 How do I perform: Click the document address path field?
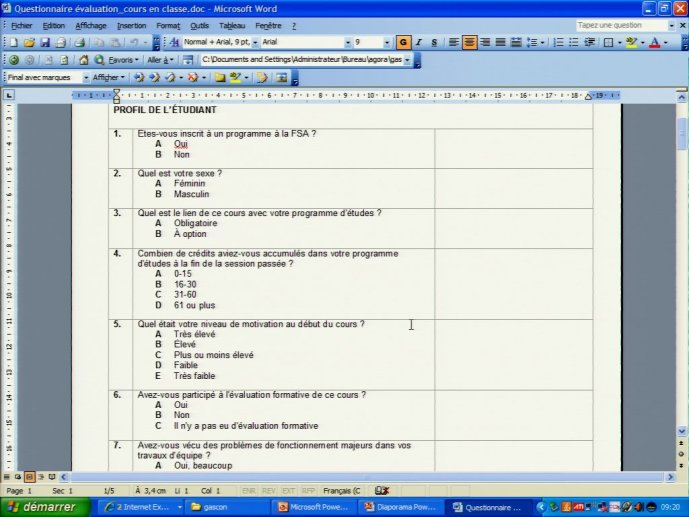point(302,60)
